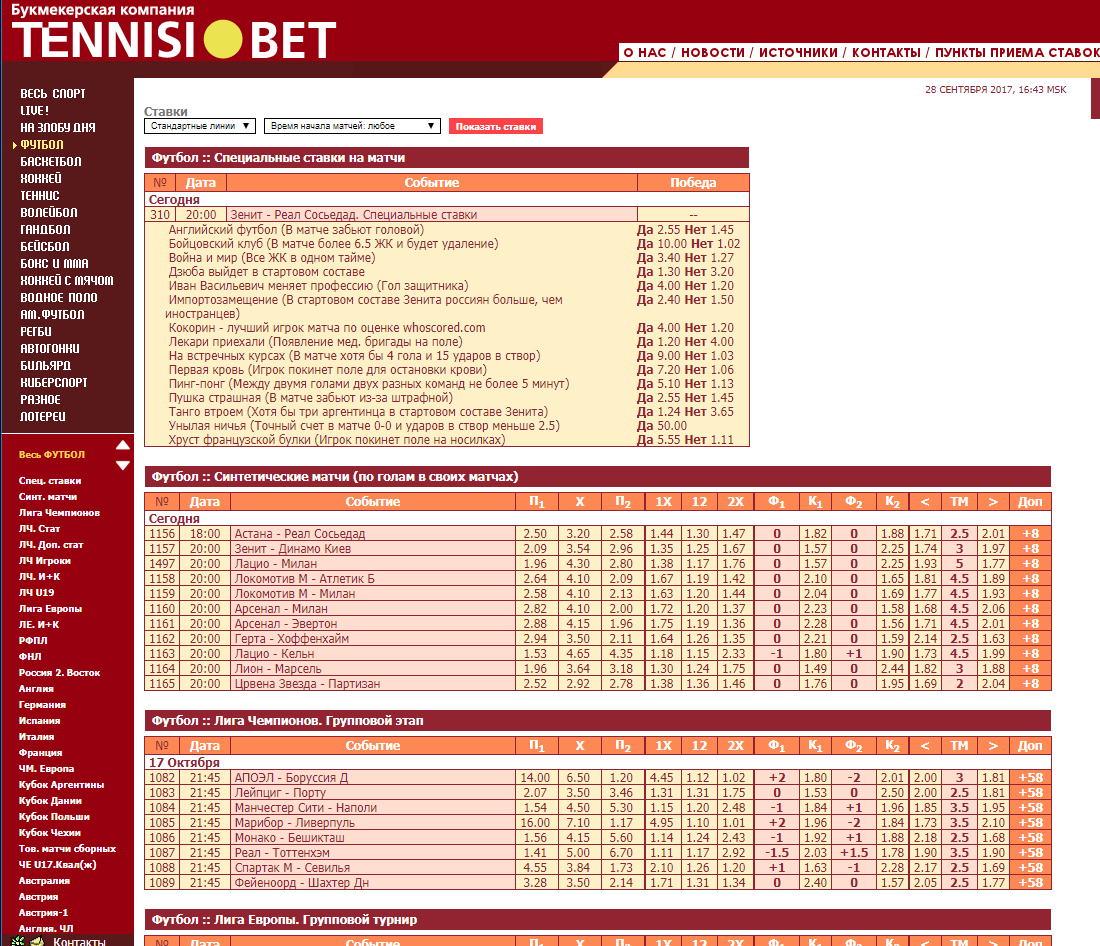Open Австралия sidebar link
Viewport: 1100px width, 946px height.
click(44, 881)
